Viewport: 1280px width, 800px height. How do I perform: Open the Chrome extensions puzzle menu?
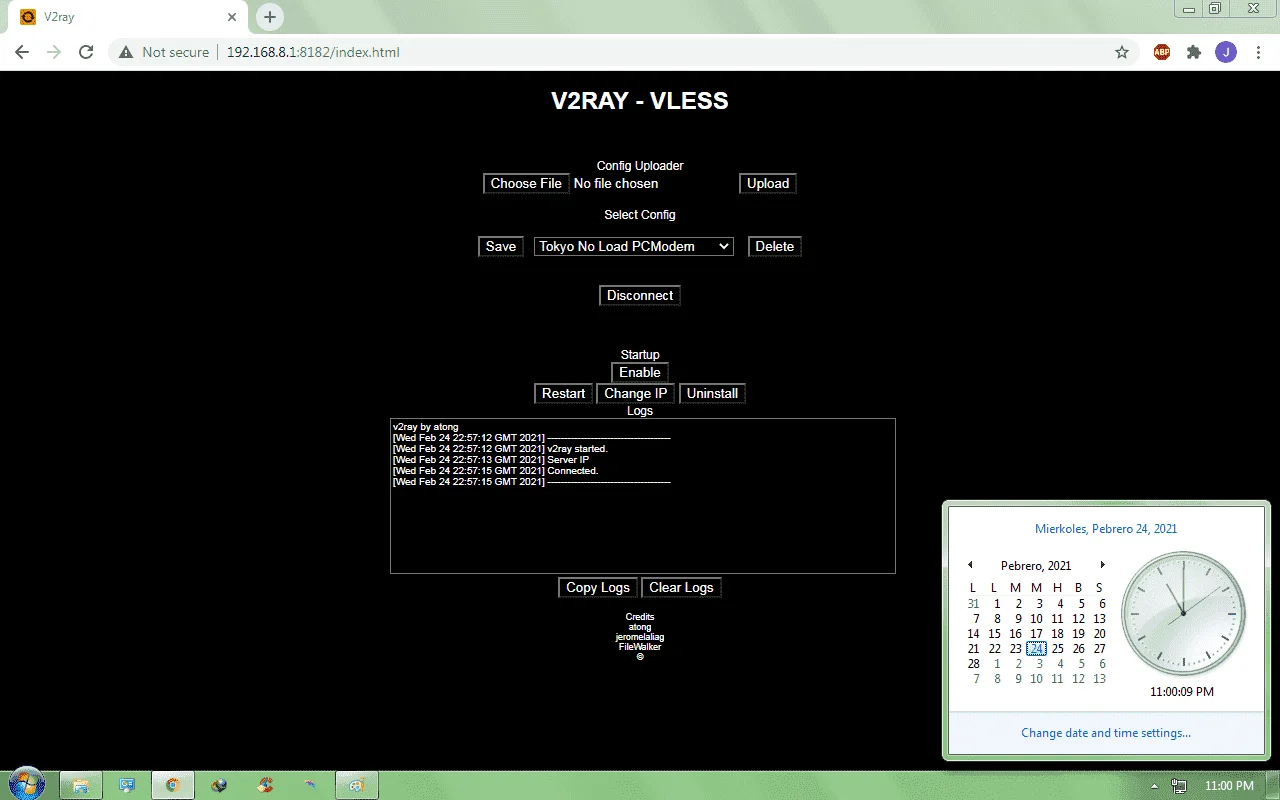1194,52
